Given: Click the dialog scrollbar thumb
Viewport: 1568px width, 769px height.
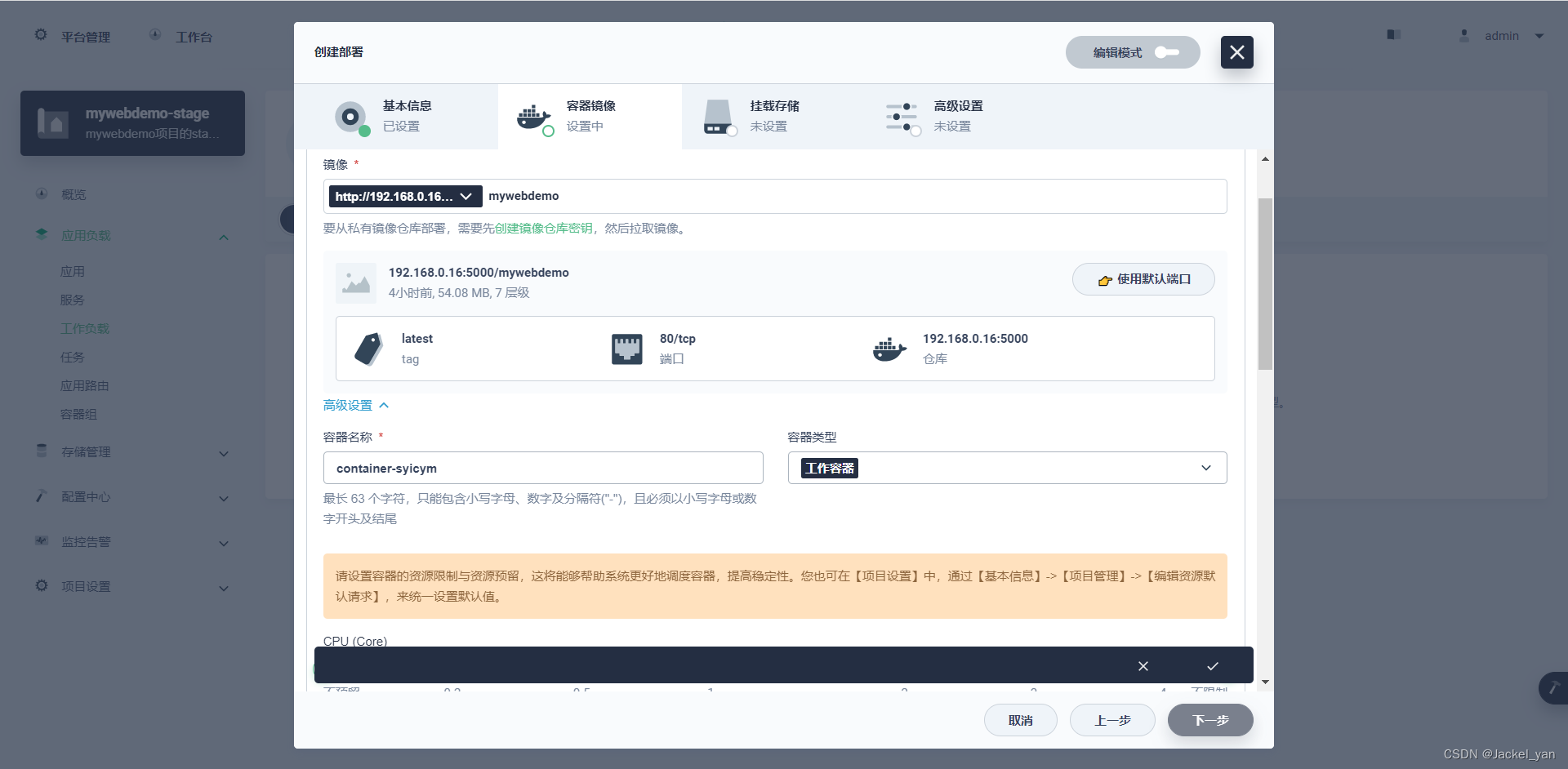Looking at the screenshot, I should click(1265, 284).
